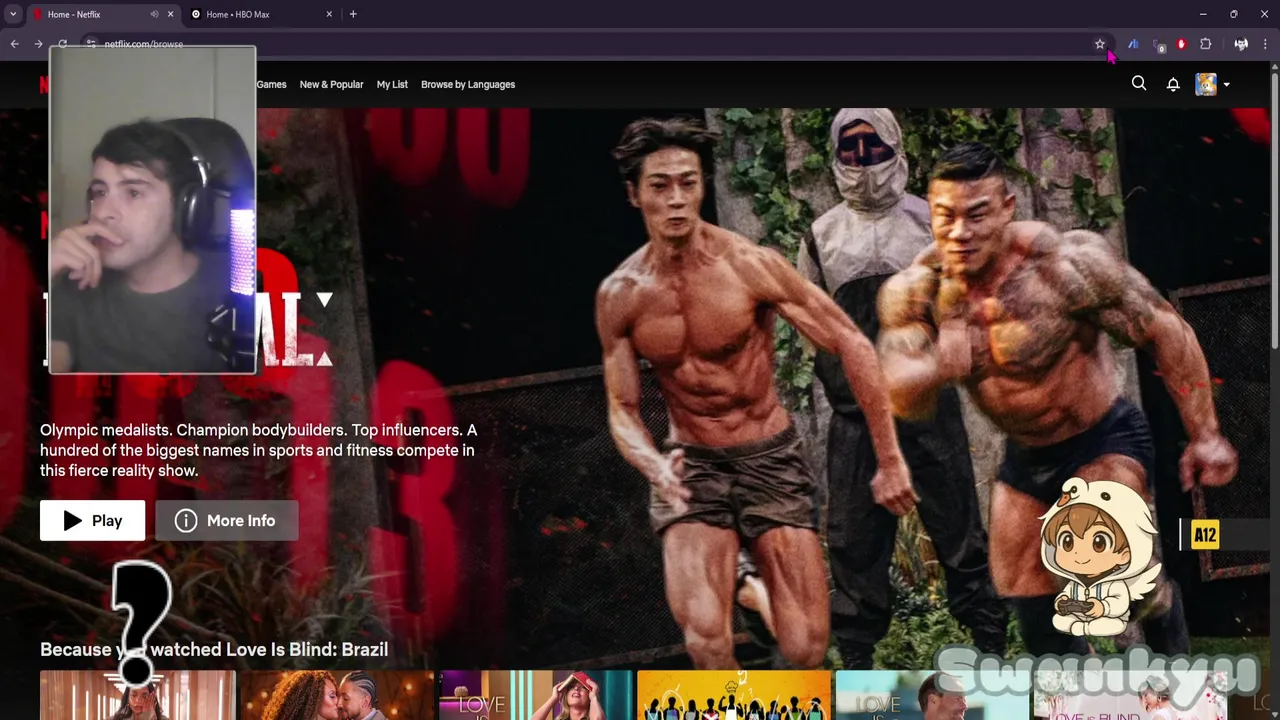
Task: Click the blue slashes extension icon
Action: coord(1133,44)
